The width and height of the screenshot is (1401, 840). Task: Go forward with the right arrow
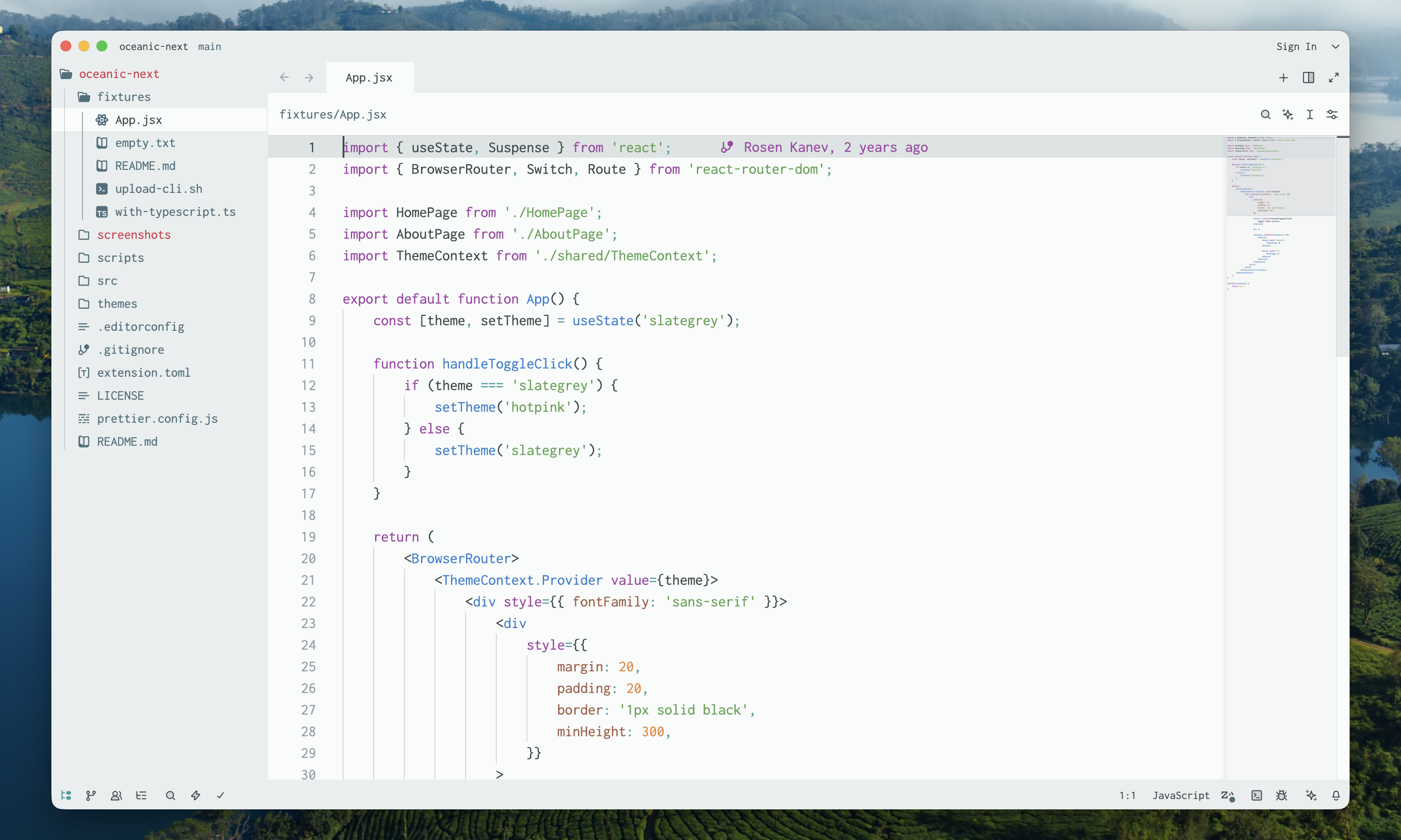[309, 78]
